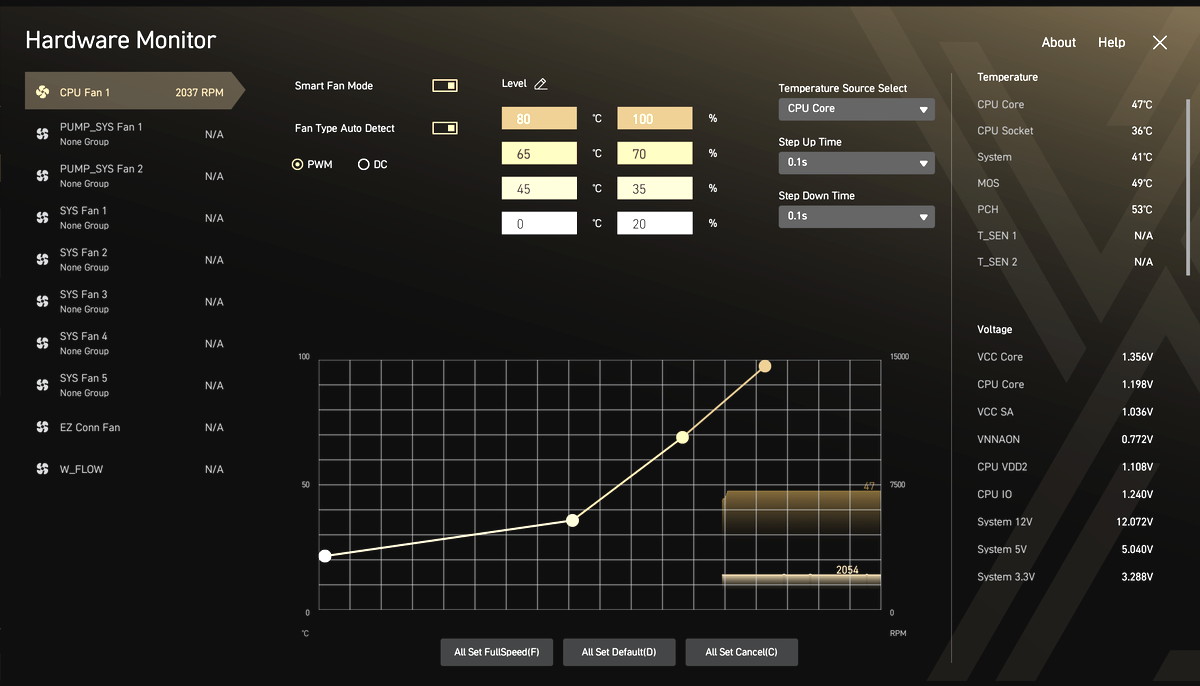Click the System 12V value 12.072V
Viewport: 1200px width, 686px height.
click(x=1135, y=522)
